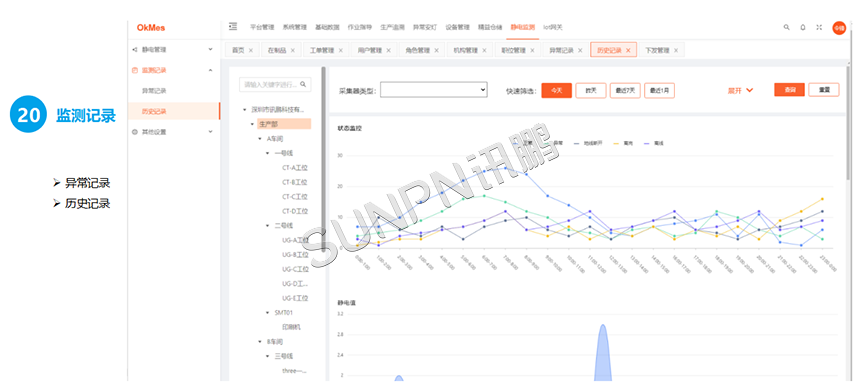Screen dimensions: 860x391
Task: Toggle the 正常 series in chart legend
Action: click(x=522, y=143)
